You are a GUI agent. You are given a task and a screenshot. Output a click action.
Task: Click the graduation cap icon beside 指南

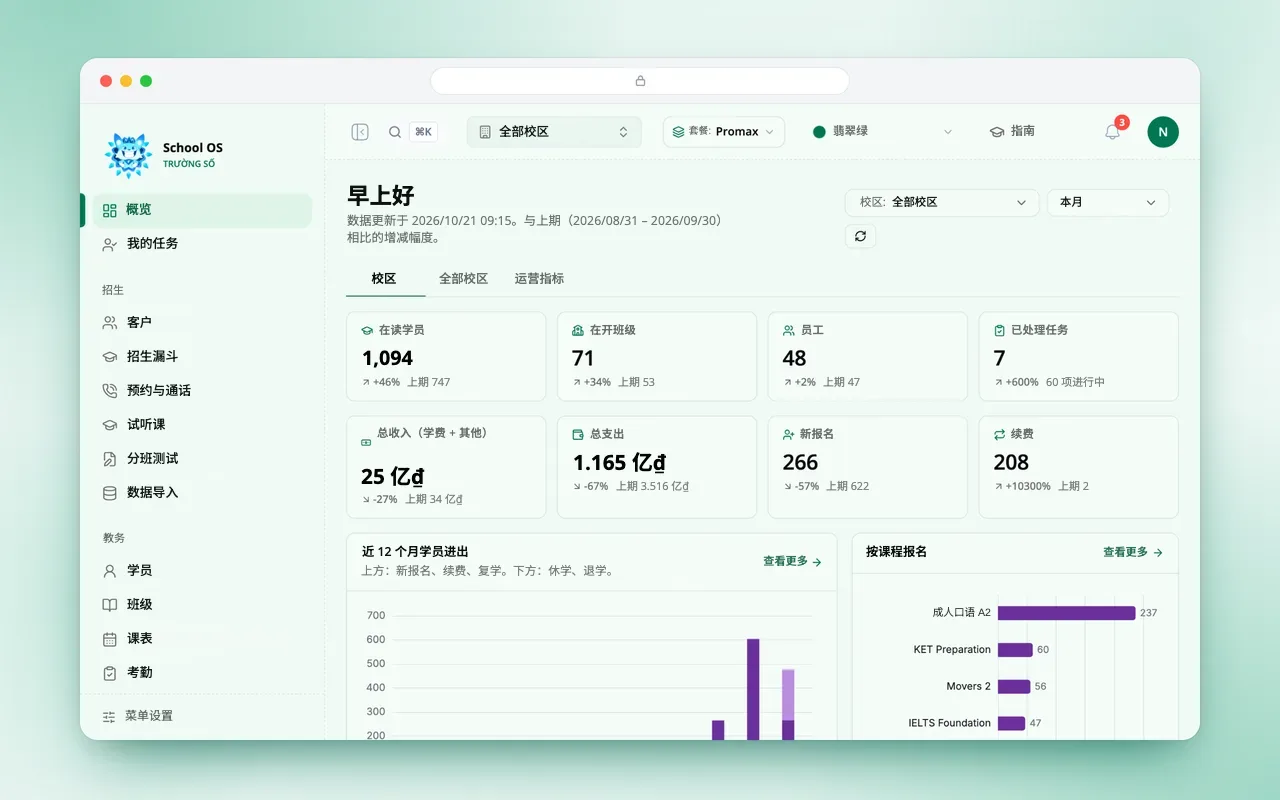pyautogui.click(x=996, y=132)
